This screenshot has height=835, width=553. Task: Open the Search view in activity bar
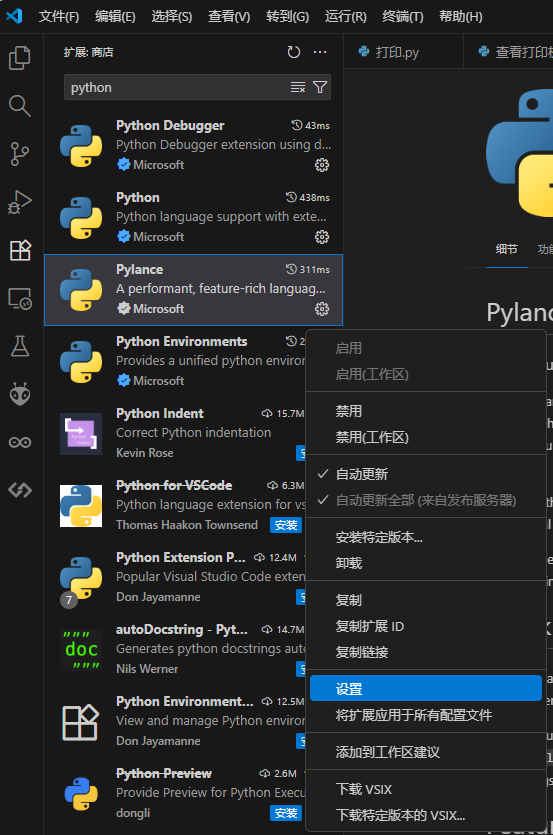[20, 106]
